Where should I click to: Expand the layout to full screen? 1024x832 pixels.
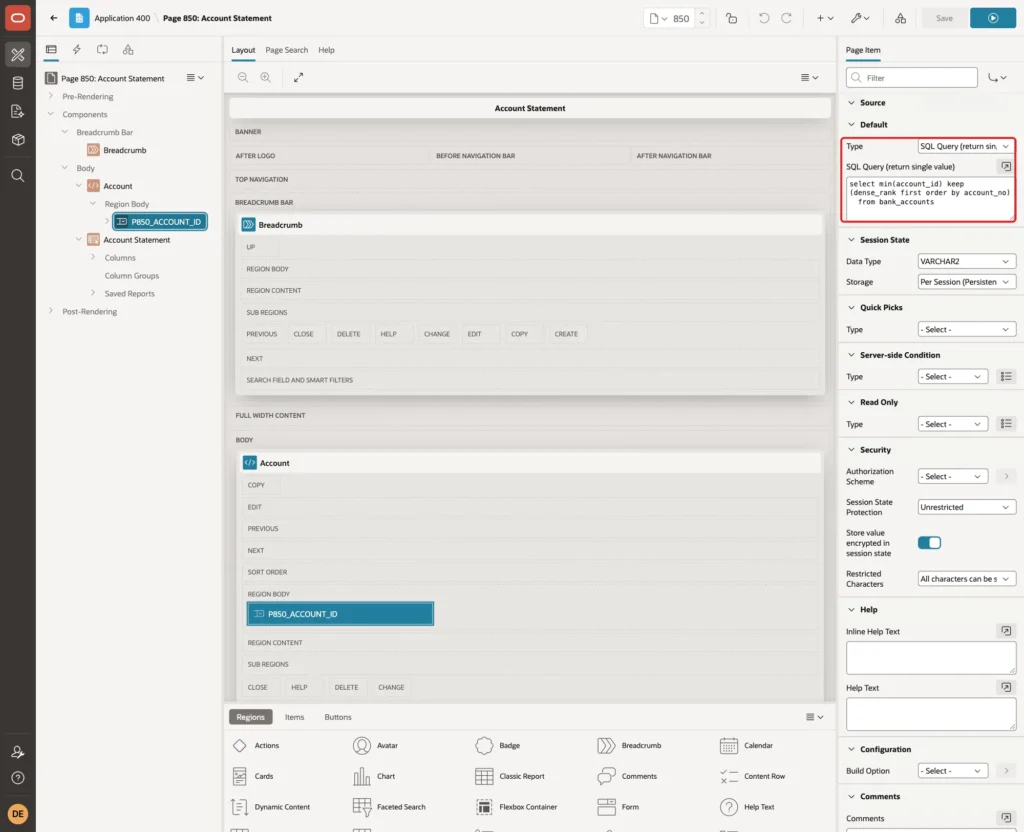point(298,78)
